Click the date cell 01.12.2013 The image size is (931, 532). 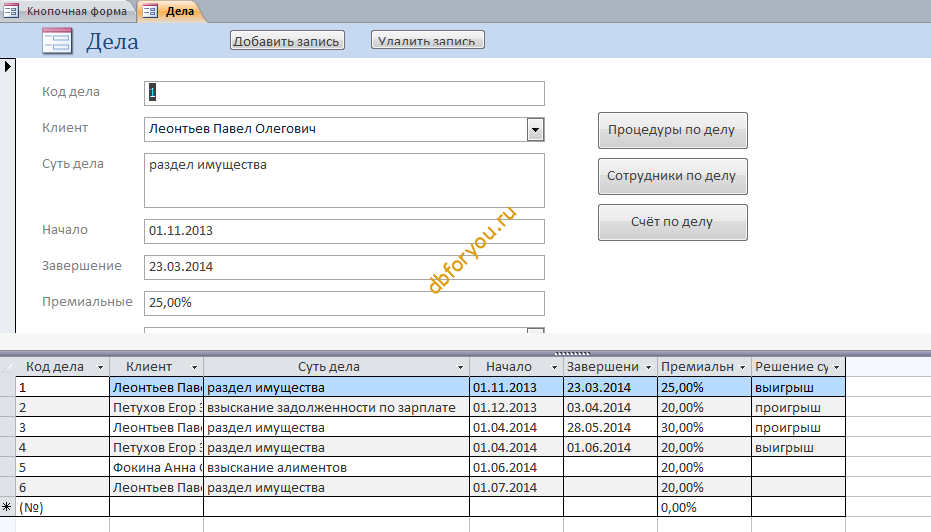(517, 407)
